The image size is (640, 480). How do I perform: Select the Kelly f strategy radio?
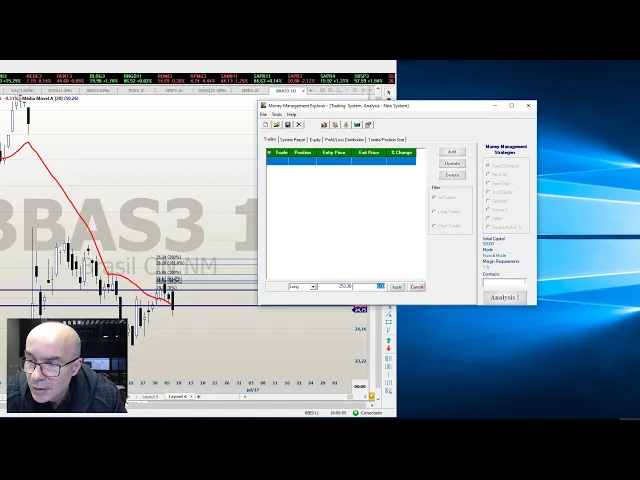pos(488,218)
